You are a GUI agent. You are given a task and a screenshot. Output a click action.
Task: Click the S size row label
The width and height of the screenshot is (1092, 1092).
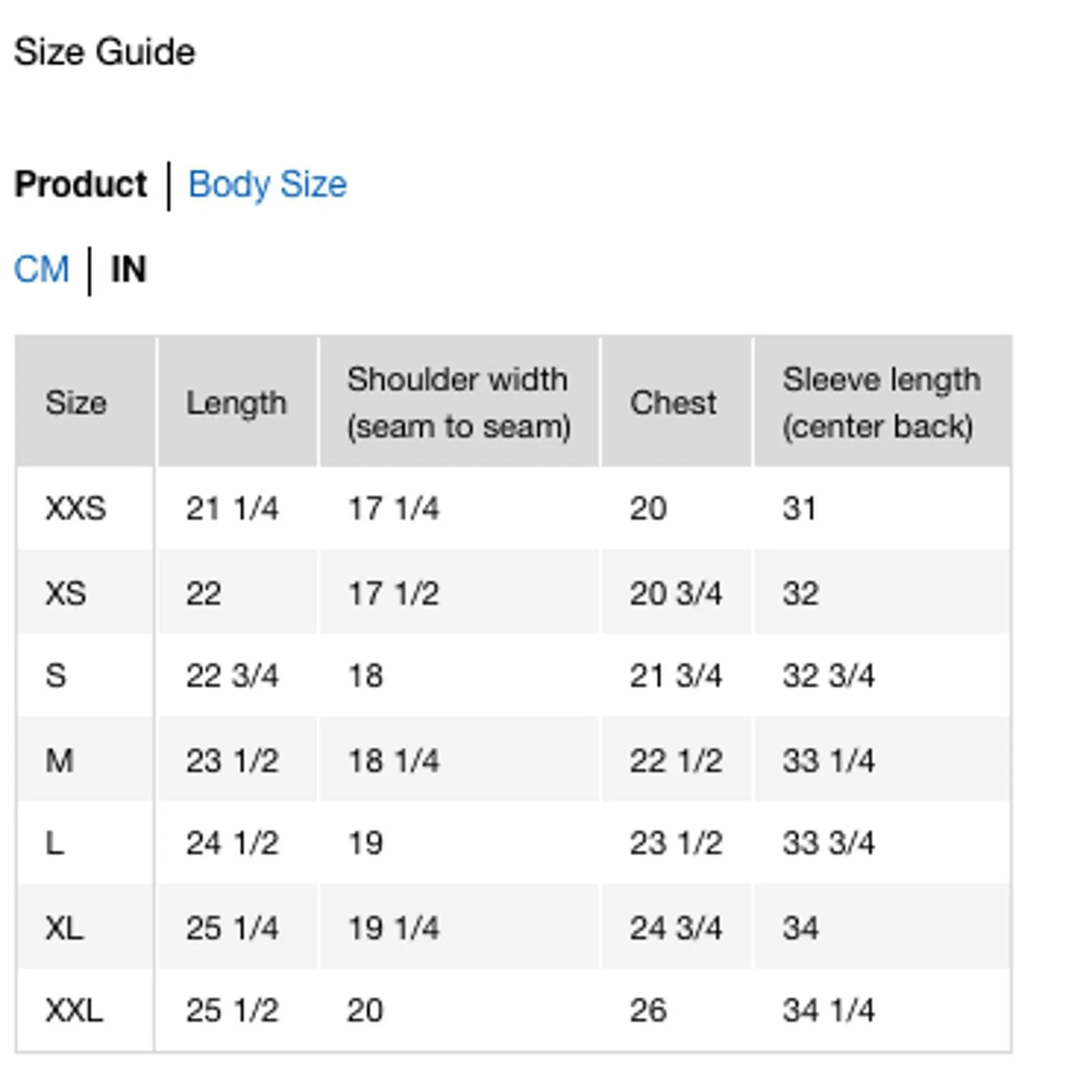click(x=56, y=676)
